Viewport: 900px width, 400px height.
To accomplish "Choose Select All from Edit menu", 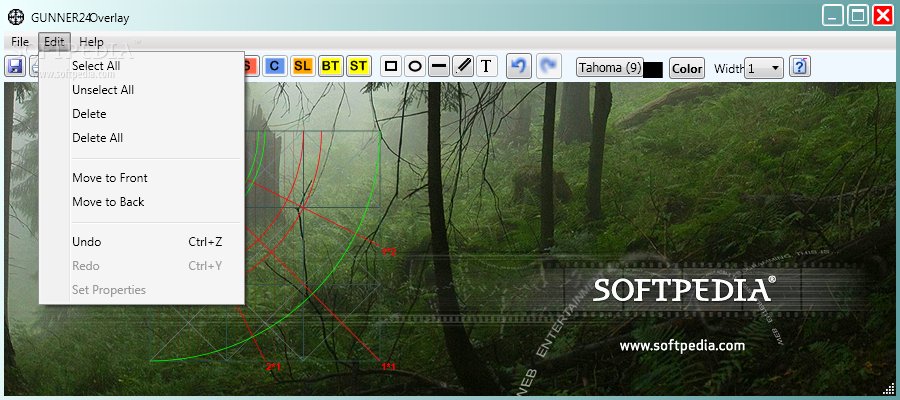I will click(142, 66).
